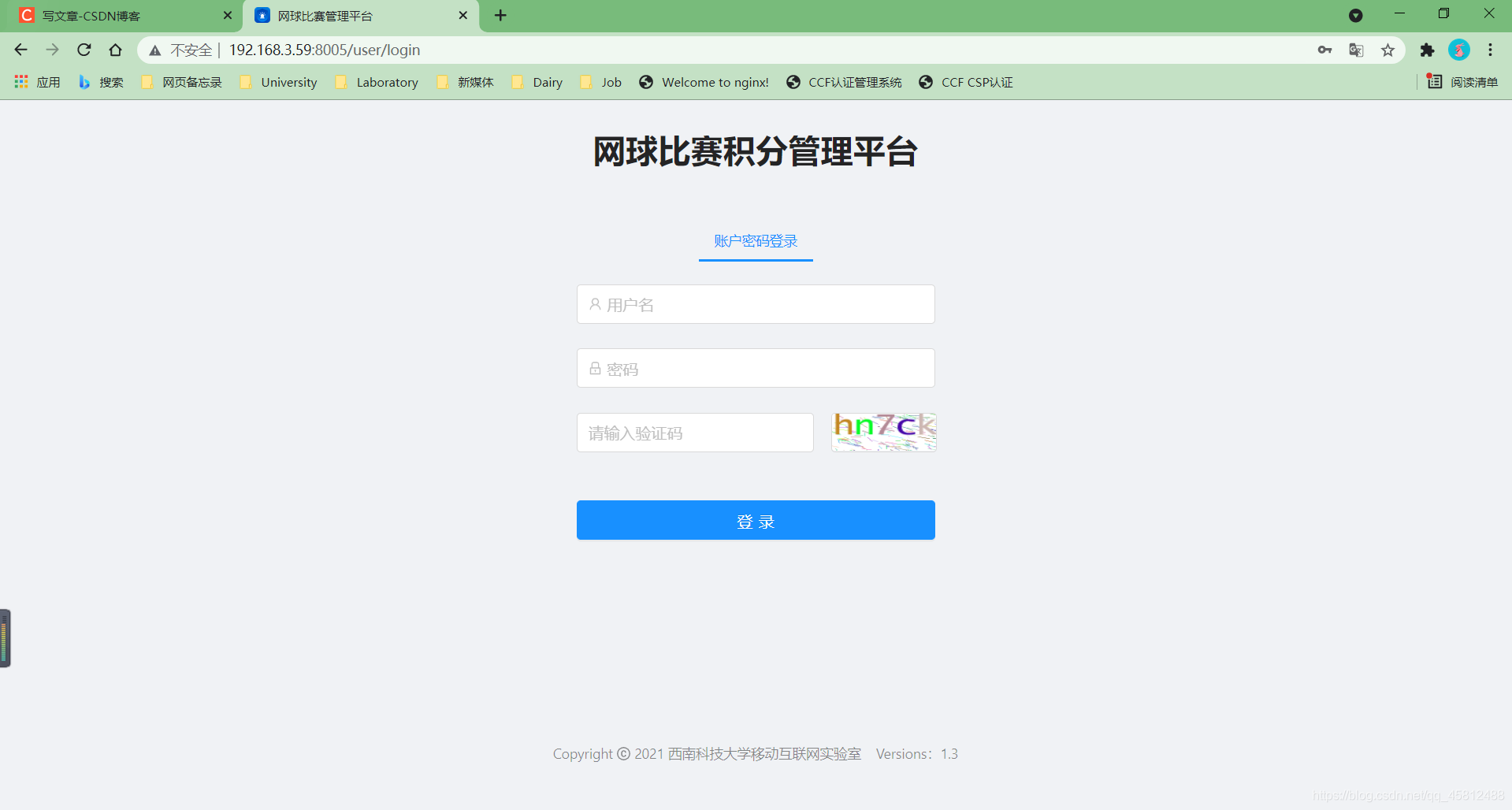Open the University bookmark folder
The height and width of the screenshot is (810, 1512).
tap(278, 82)
